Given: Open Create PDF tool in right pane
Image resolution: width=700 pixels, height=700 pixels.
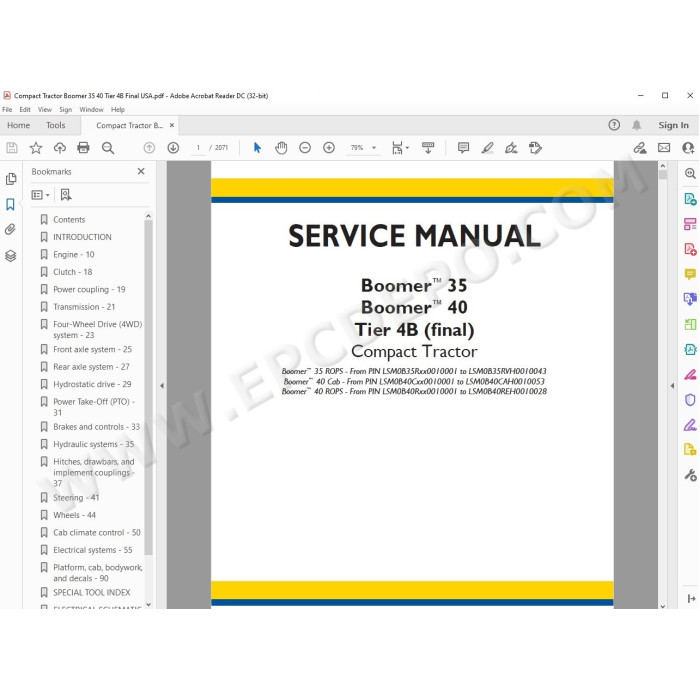Looking at the screenshot, I should click(690, 249).
